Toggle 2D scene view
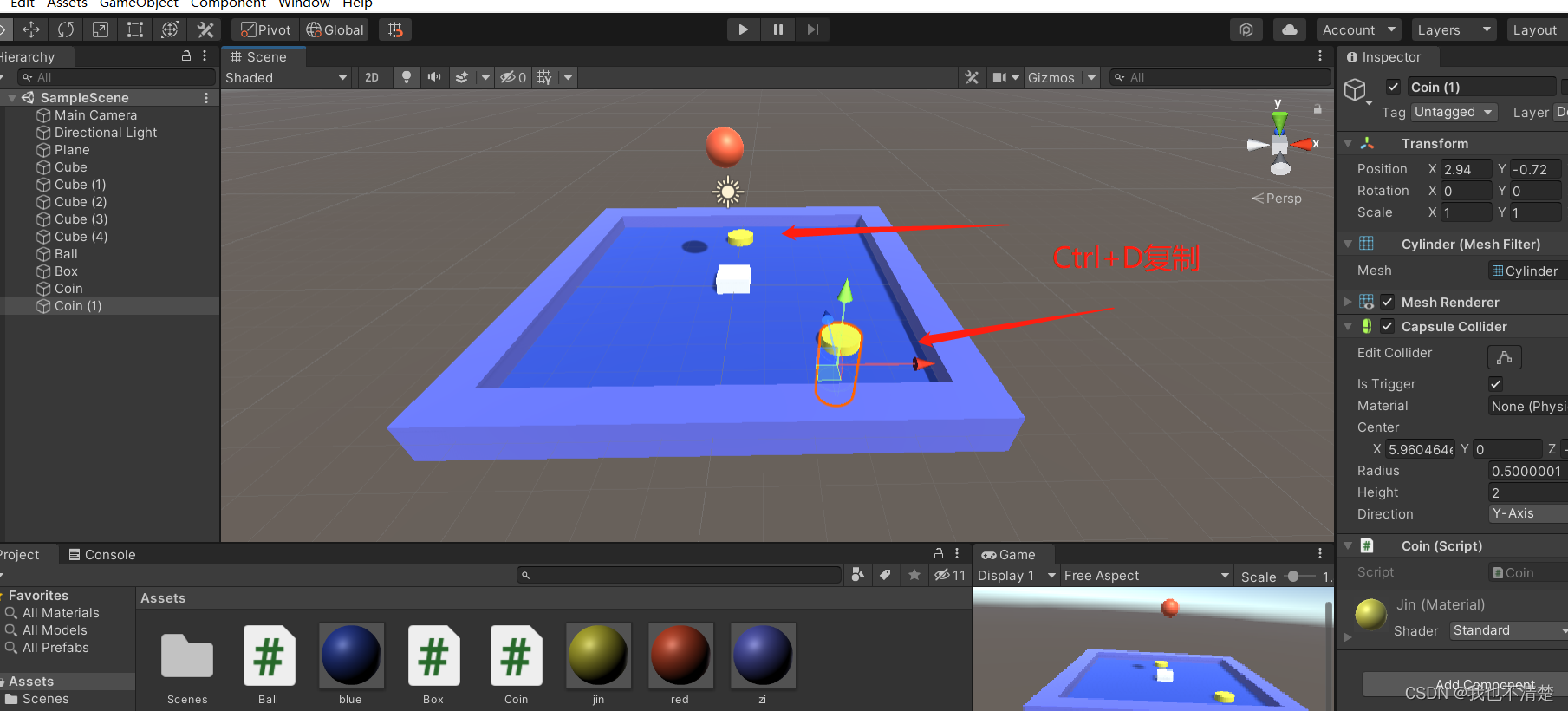The width and height of the screenshot is (1568, 711). [372, 77]
